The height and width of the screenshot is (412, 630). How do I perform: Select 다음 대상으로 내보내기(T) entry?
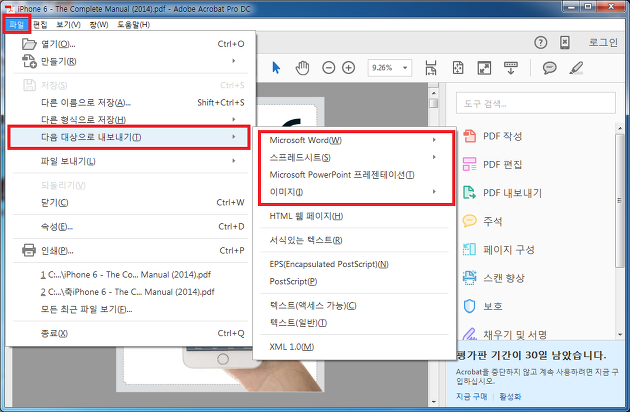coord(129,137)
